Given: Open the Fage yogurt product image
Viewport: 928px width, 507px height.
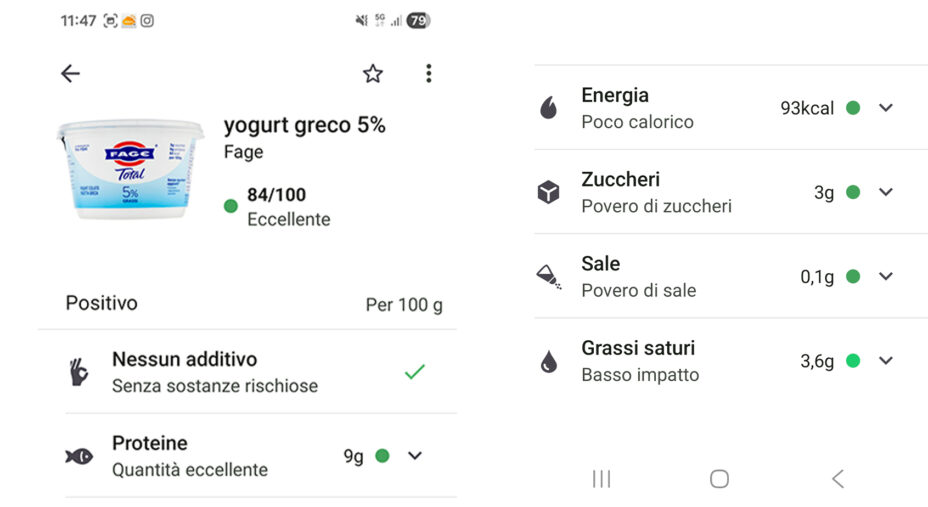Looking at the screenshot, I should (130, 169).
